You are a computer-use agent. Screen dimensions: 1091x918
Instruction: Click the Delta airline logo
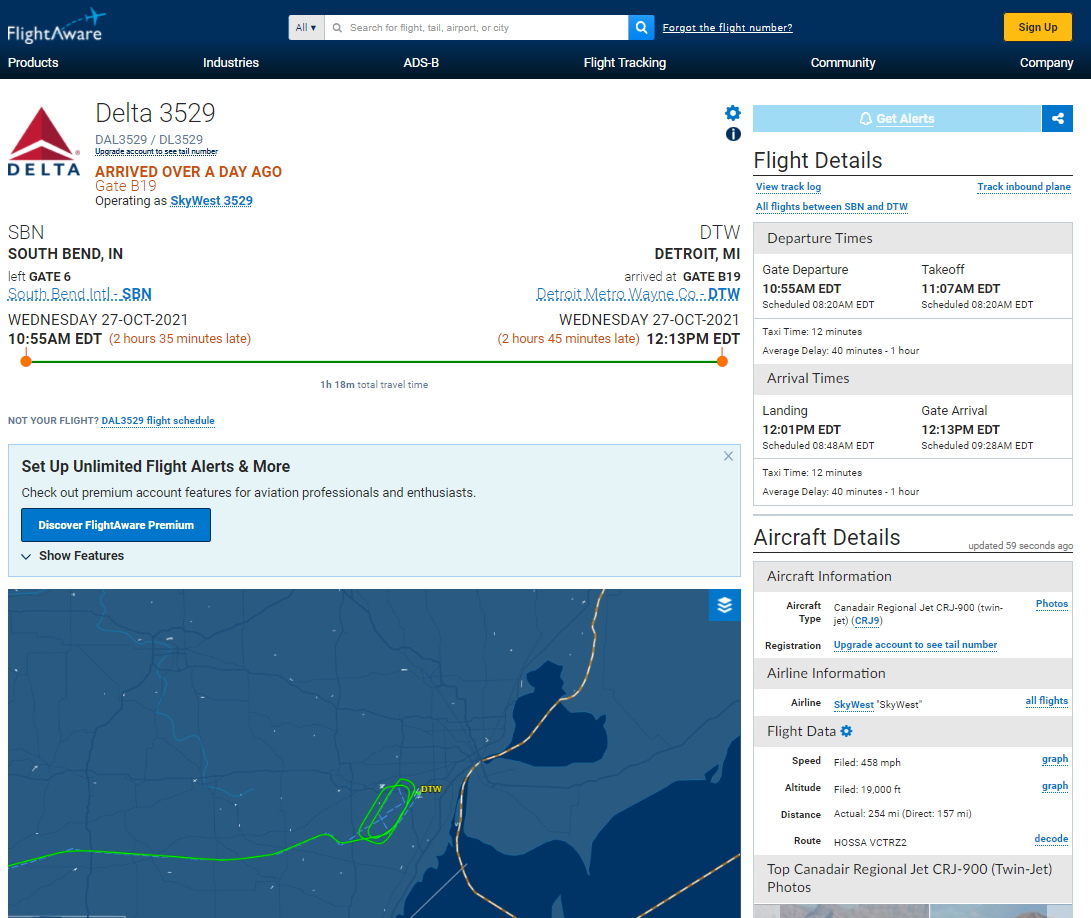(x=44, y=142)
